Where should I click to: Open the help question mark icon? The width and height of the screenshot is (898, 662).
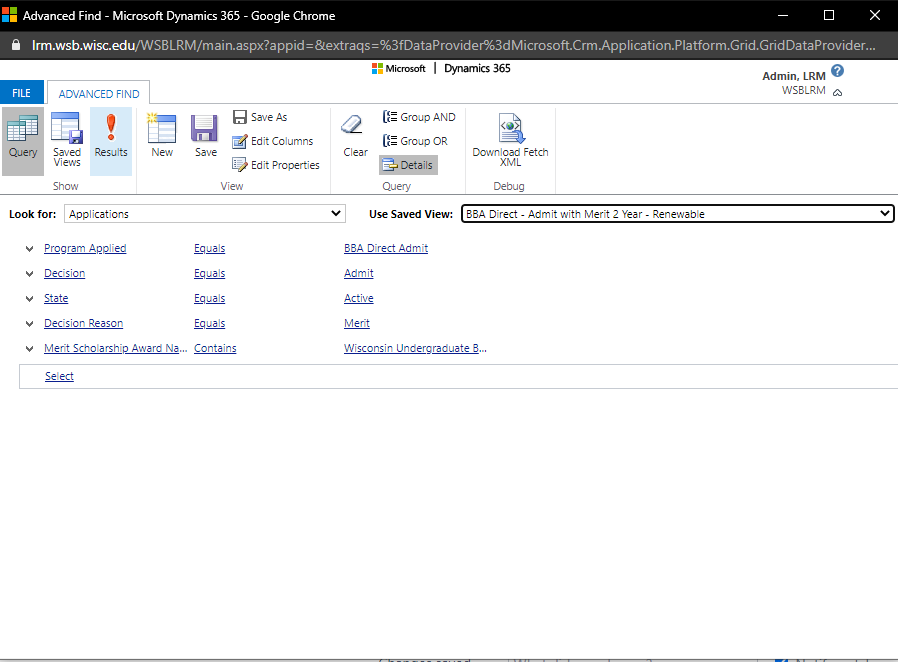(x=838, y=71)
